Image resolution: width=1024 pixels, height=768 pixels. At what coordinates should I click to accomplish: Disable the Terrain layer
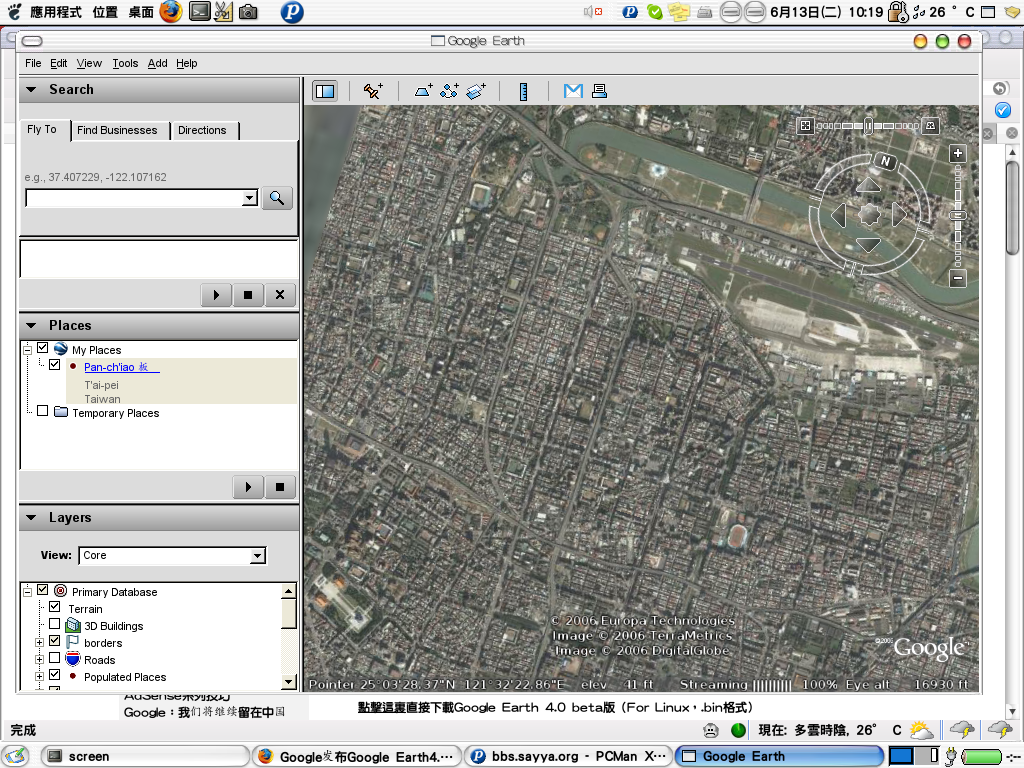[55, 607]
